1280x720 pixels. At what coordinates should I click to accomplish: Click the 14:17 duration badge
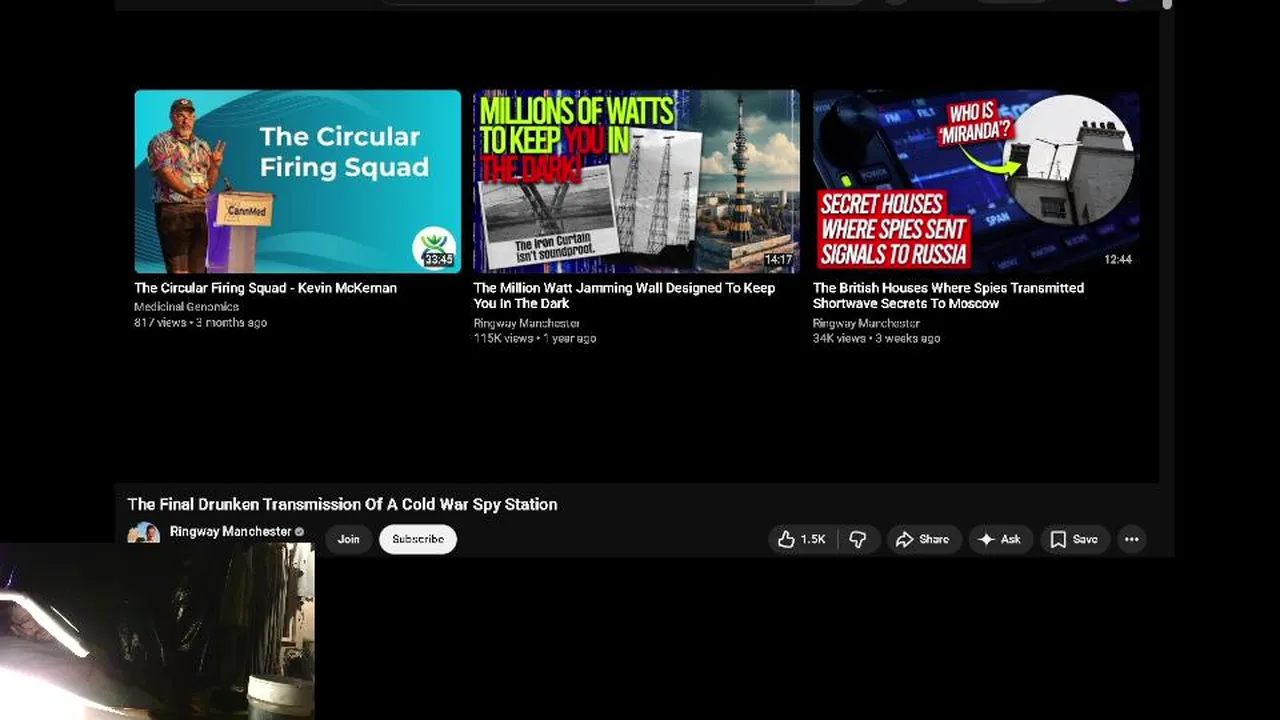tap(778, 260)
